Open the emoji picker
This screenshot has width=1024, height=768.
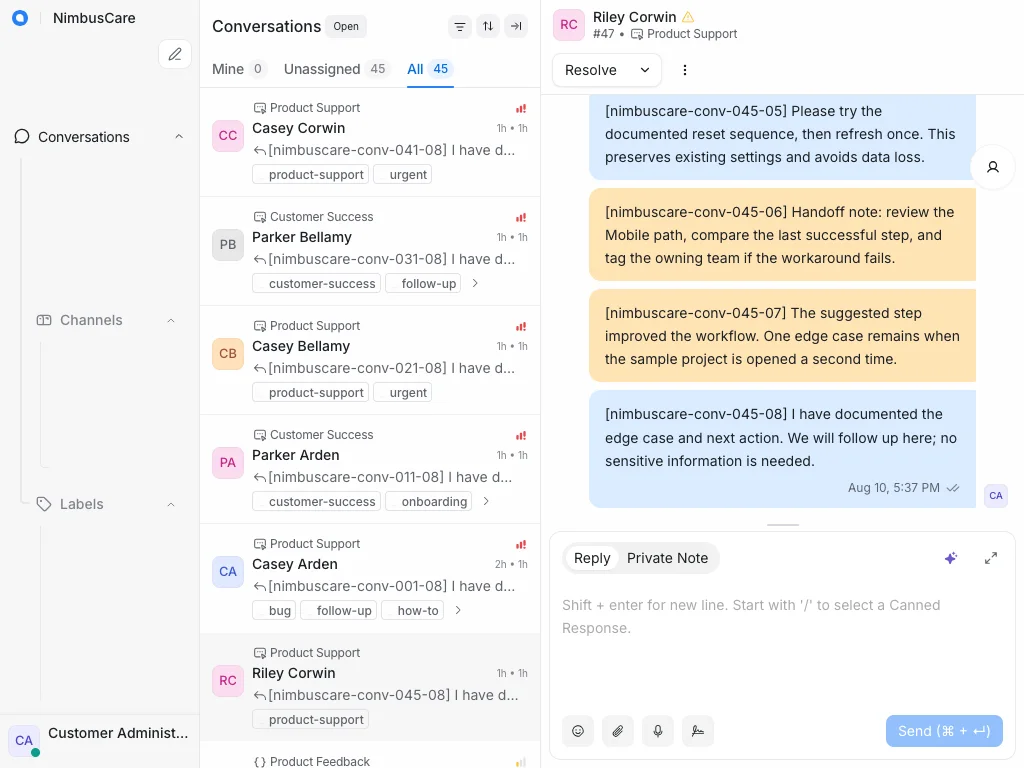coord(578,731)
